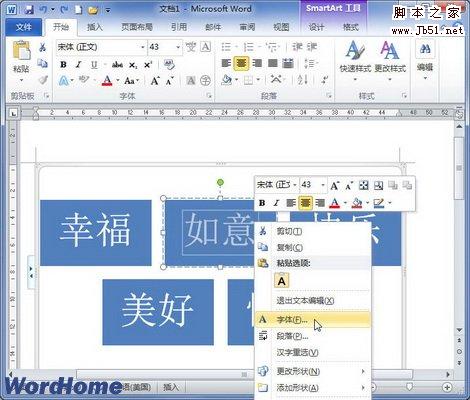This screenshot has width=470, height=400.
Task: Toggle Strikethrough abc in ribbon
Action: coord(117,65)
